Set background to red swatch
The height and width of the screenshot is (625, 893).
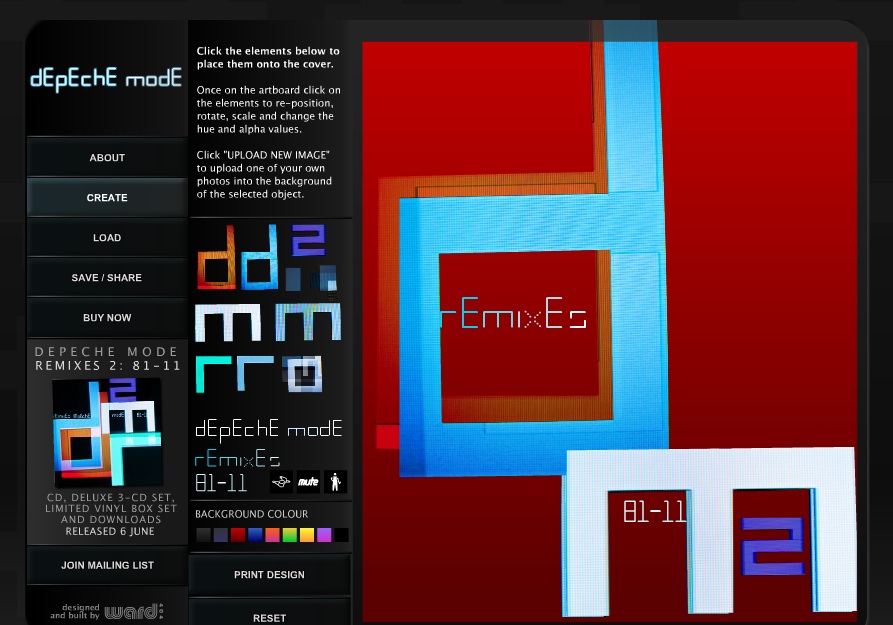point(238,534)
